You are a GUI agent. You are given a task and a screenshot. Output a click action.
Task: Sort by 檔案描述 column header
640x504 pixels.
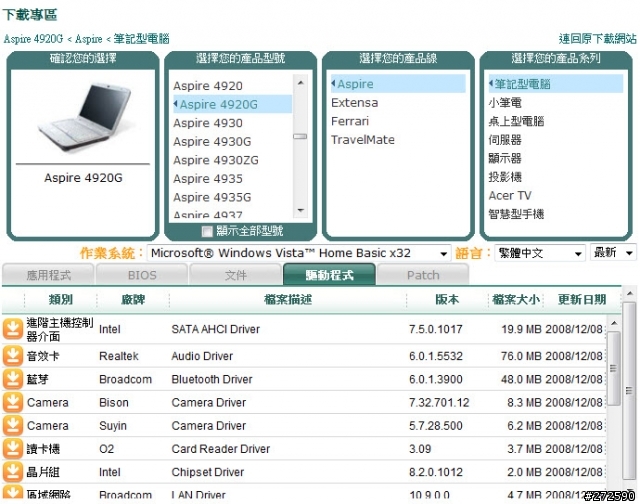coord(288,300)
